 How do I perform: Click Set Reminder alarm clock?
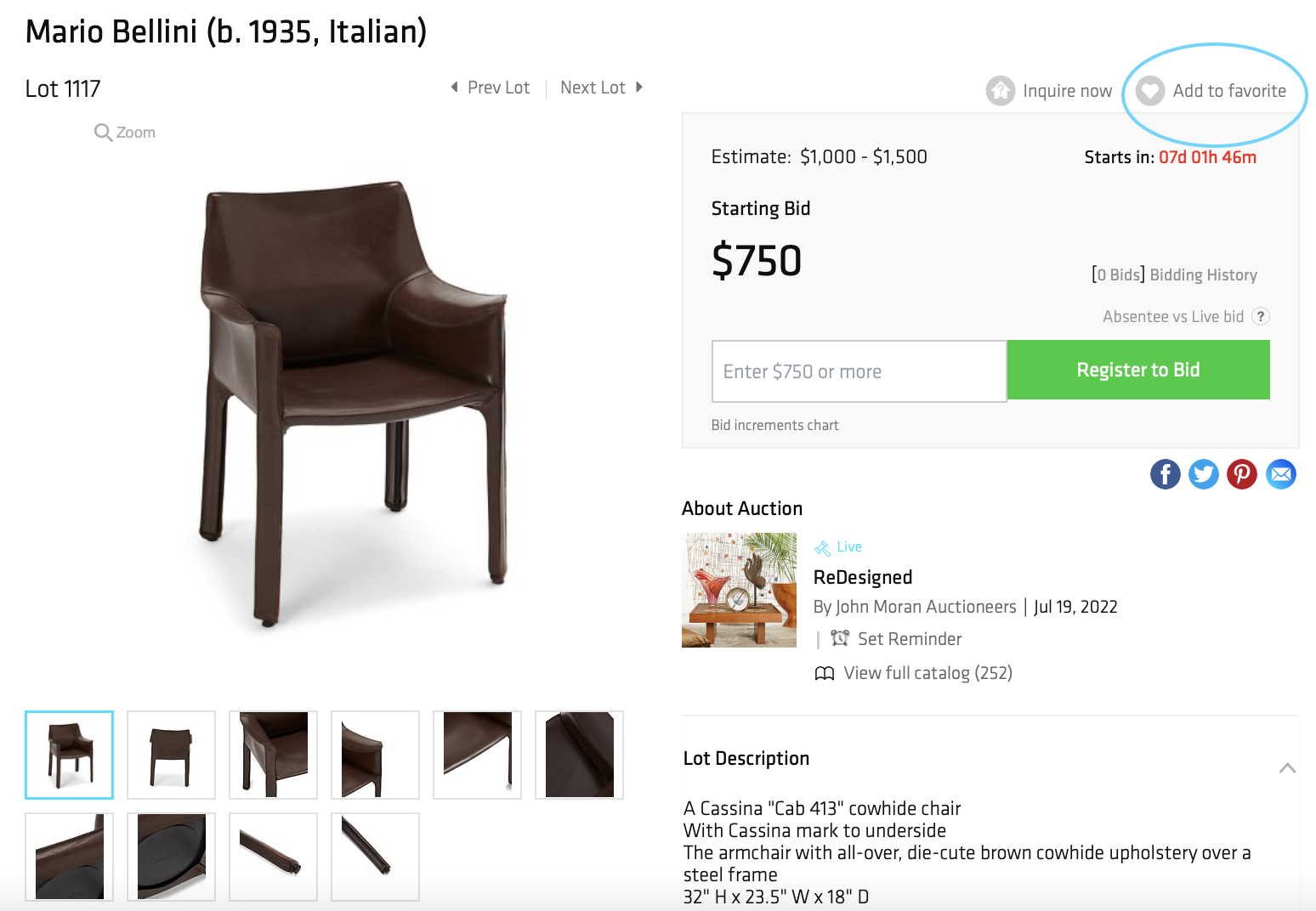pos(840,638)
